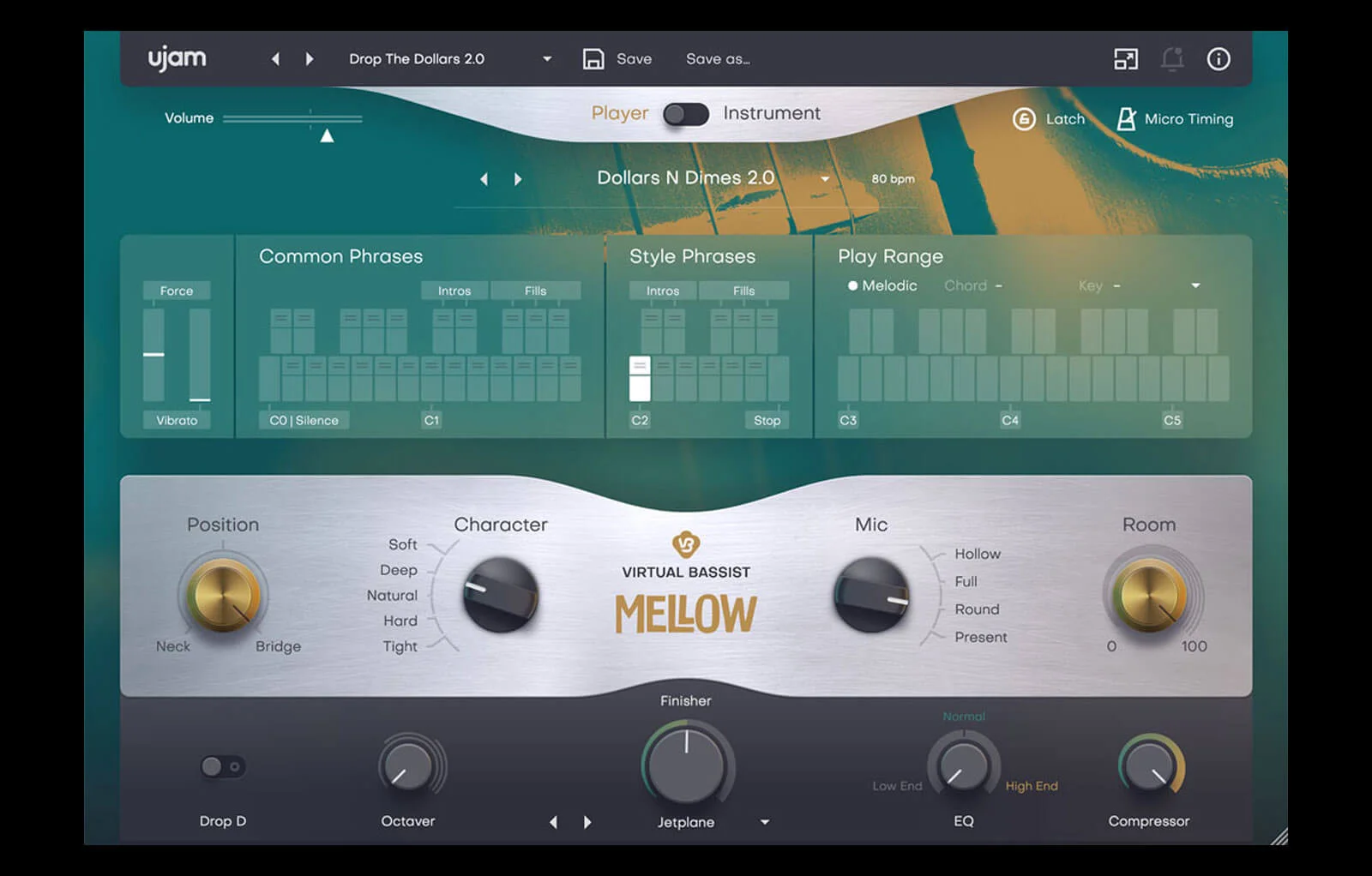Viewport: 1372px width, 876px height.
Task: Click the Volume slider handle
Action: point(327,135)
